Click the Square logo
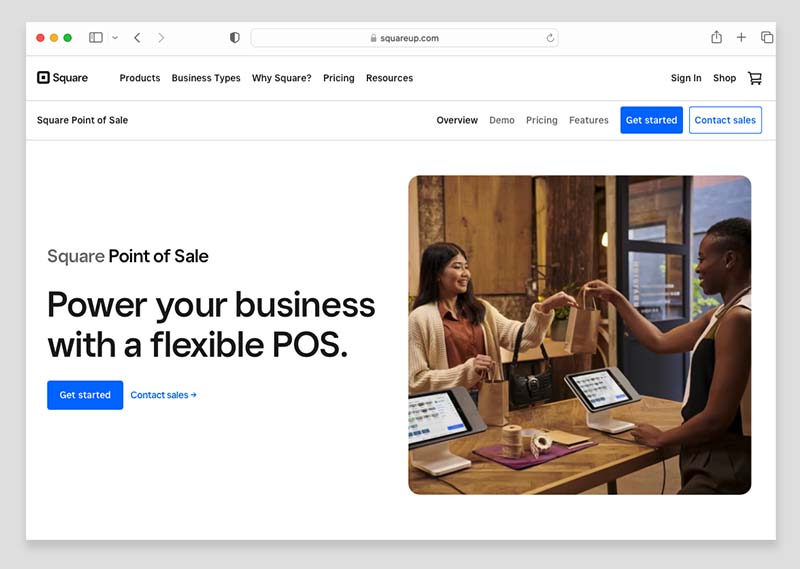This screenshot has width=800, height=569. point(62,78)
